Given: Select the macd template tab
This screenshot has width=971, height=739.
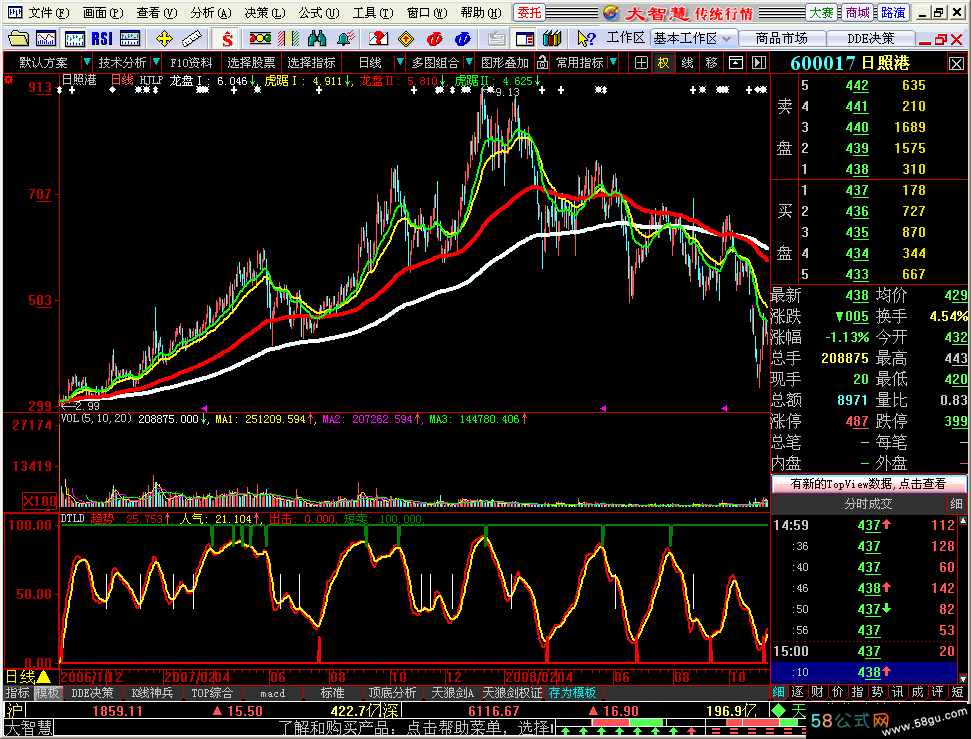Looking at the screenshot, I should [272, 693].
